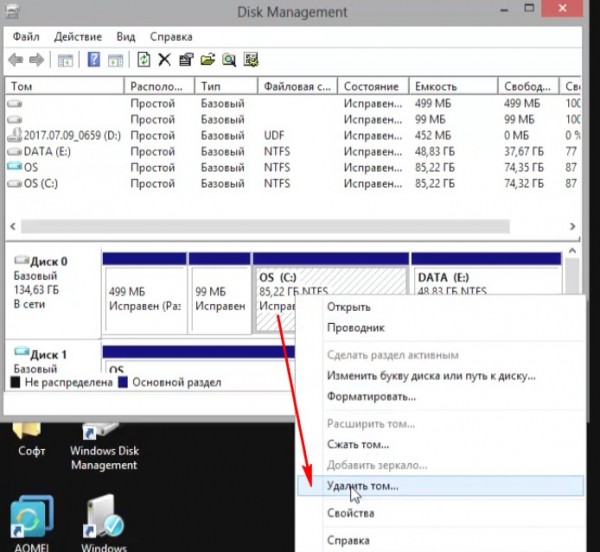Sort by the Располо... column header

(x=160, y=86)
